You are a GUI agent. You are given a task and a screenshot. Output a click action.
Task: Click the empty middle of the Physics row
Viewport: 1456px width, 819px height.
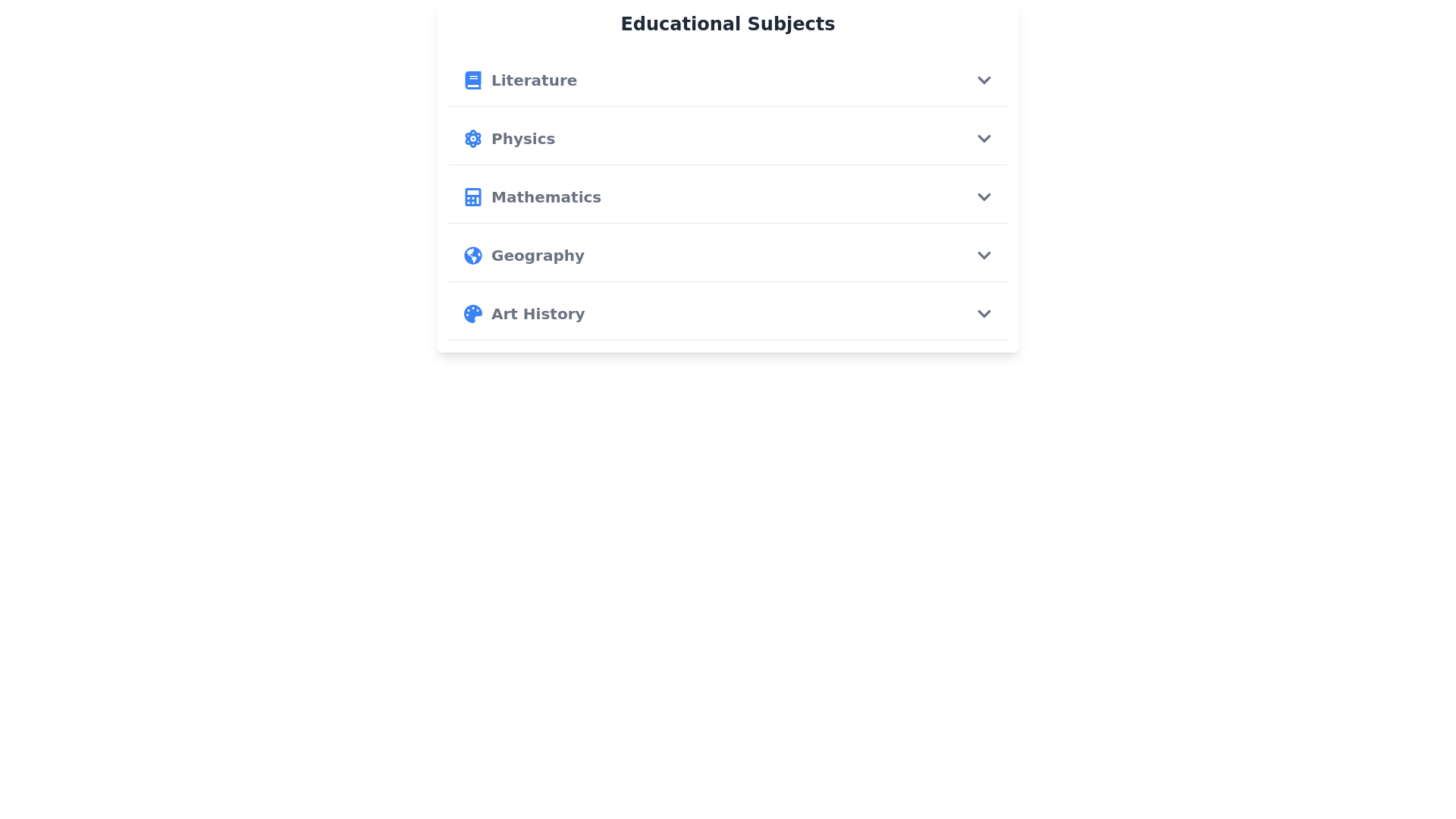coord(758,139)
